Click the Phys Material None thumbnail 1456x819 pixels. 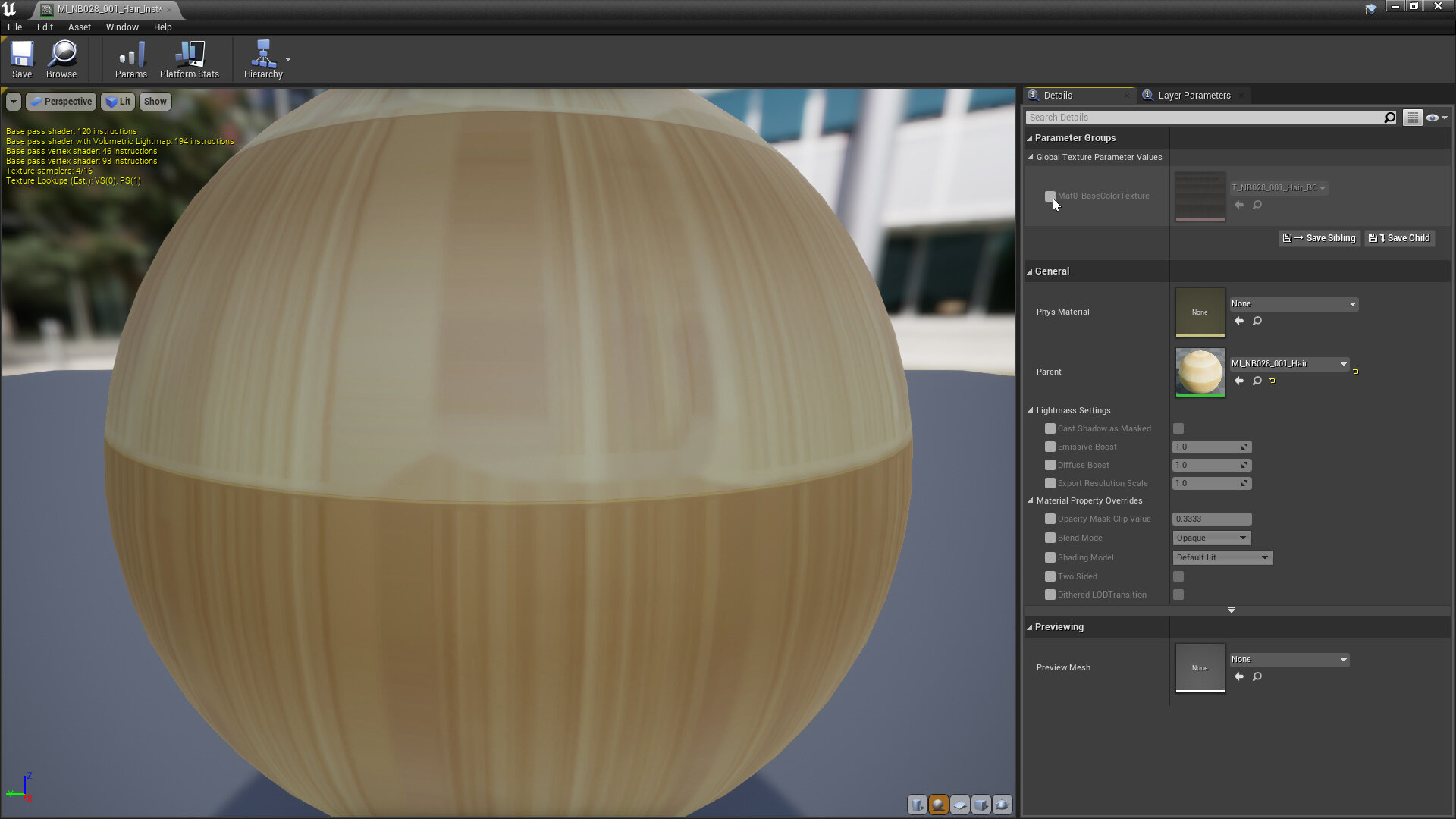pyautogui.click(x=1200, y=312)
